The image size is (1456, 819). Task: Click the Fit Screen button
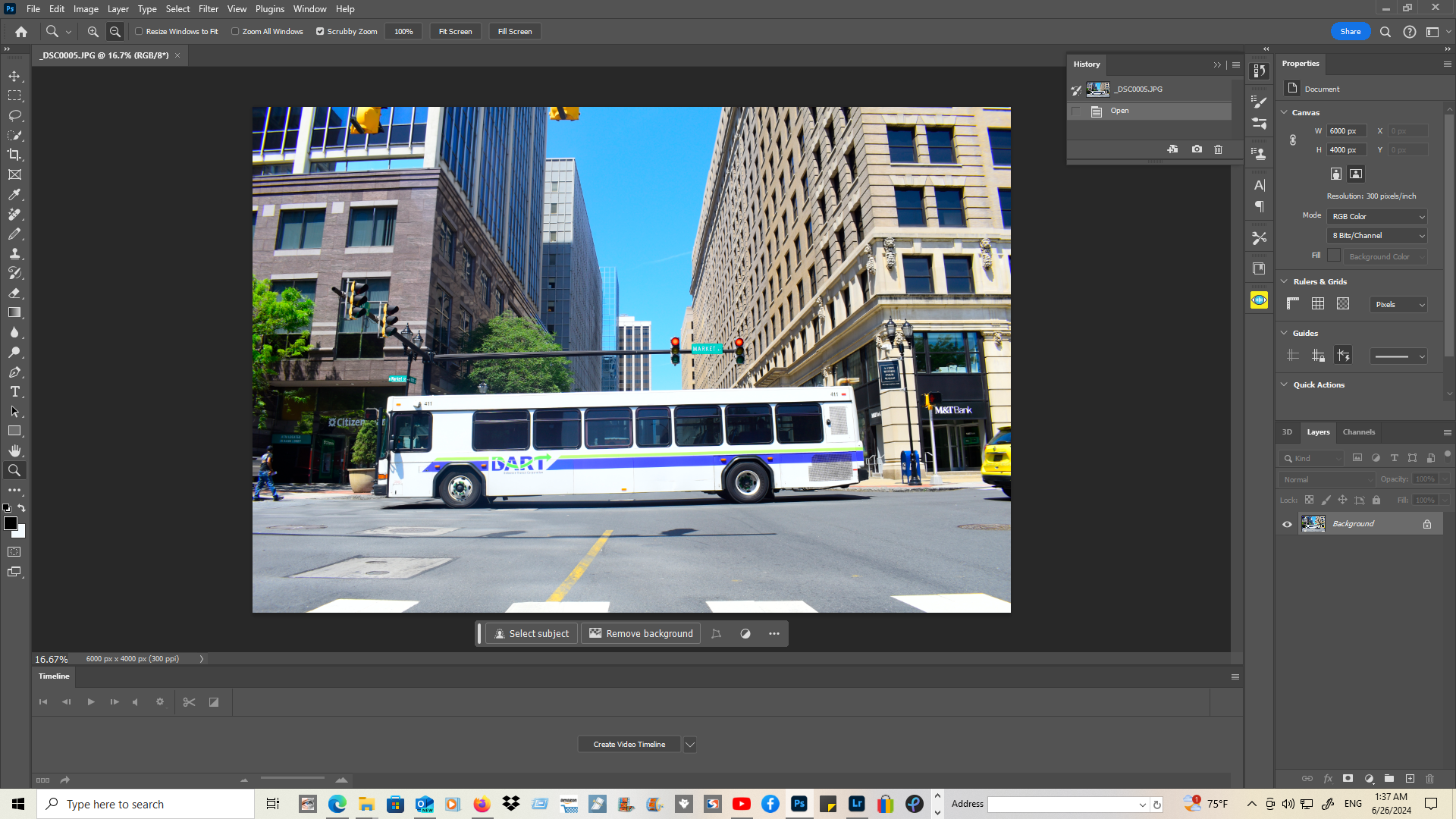(455, 32)
